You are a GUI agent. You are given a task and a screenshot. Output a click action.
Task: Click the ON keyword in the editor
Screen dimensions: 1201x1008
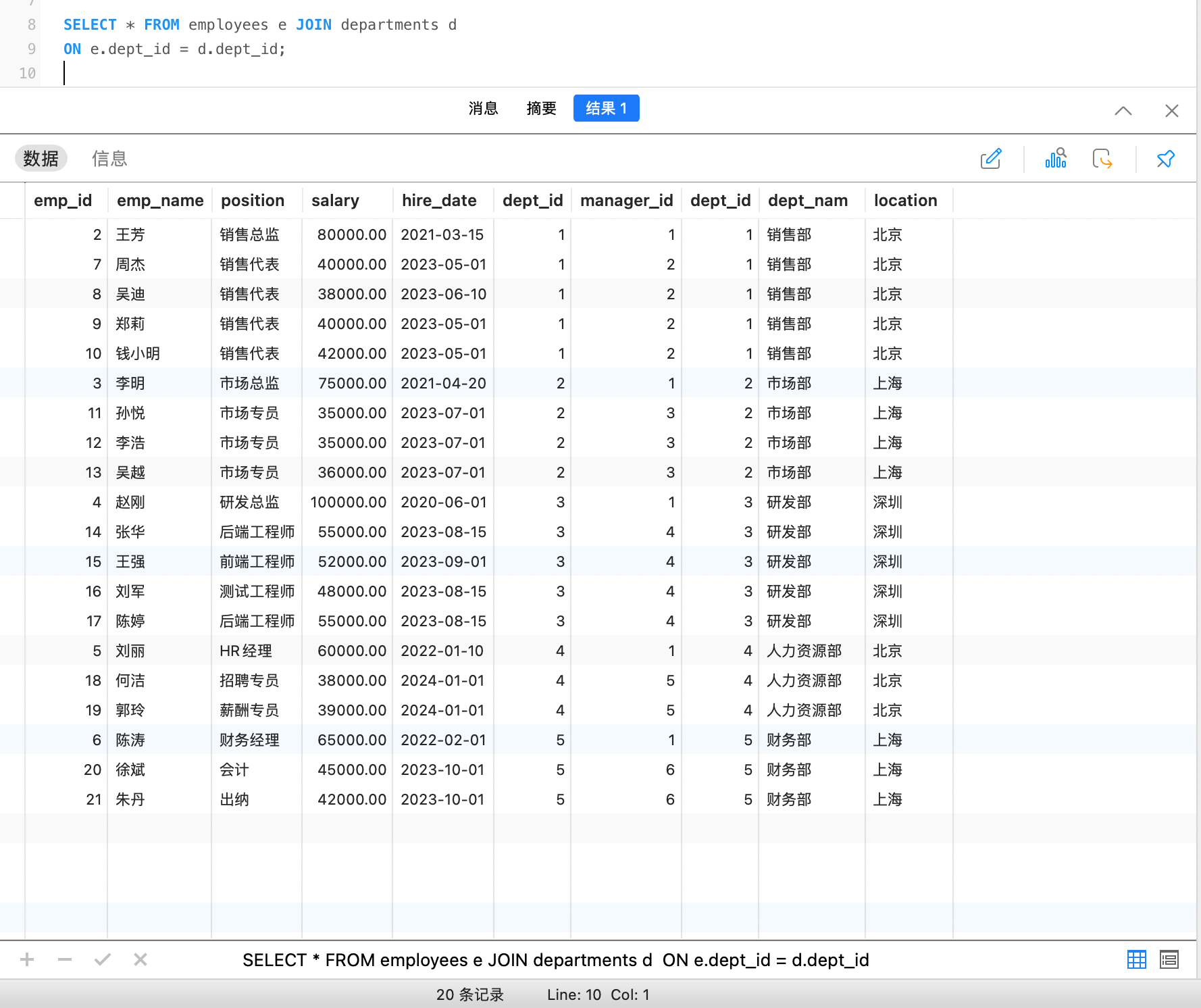[72, 49]
